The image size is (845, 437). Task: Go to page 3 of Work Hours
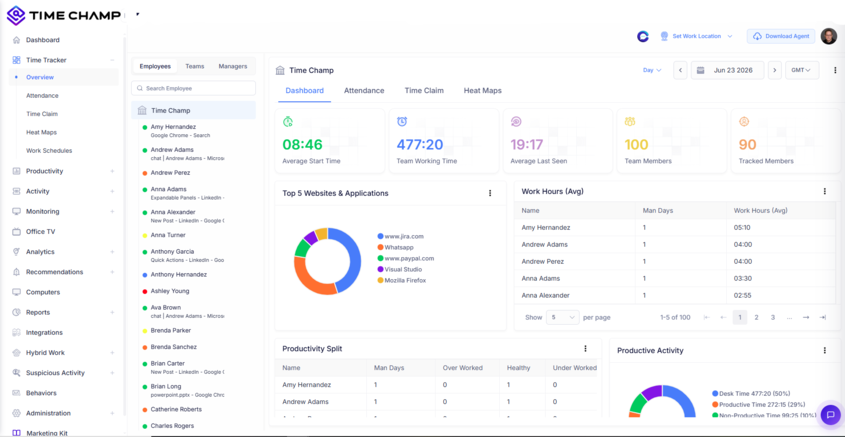(773, 317)
